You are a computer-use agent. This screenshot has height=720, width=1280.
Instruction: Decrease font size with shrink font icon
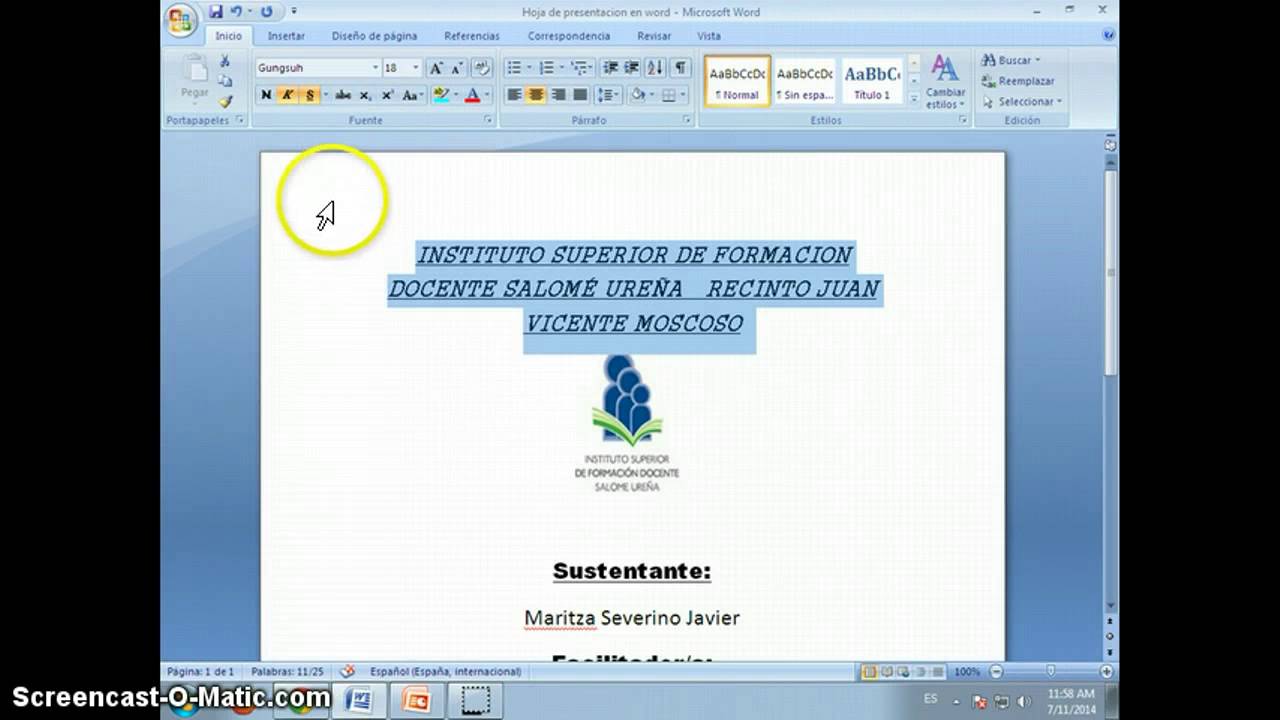(457, 68)
